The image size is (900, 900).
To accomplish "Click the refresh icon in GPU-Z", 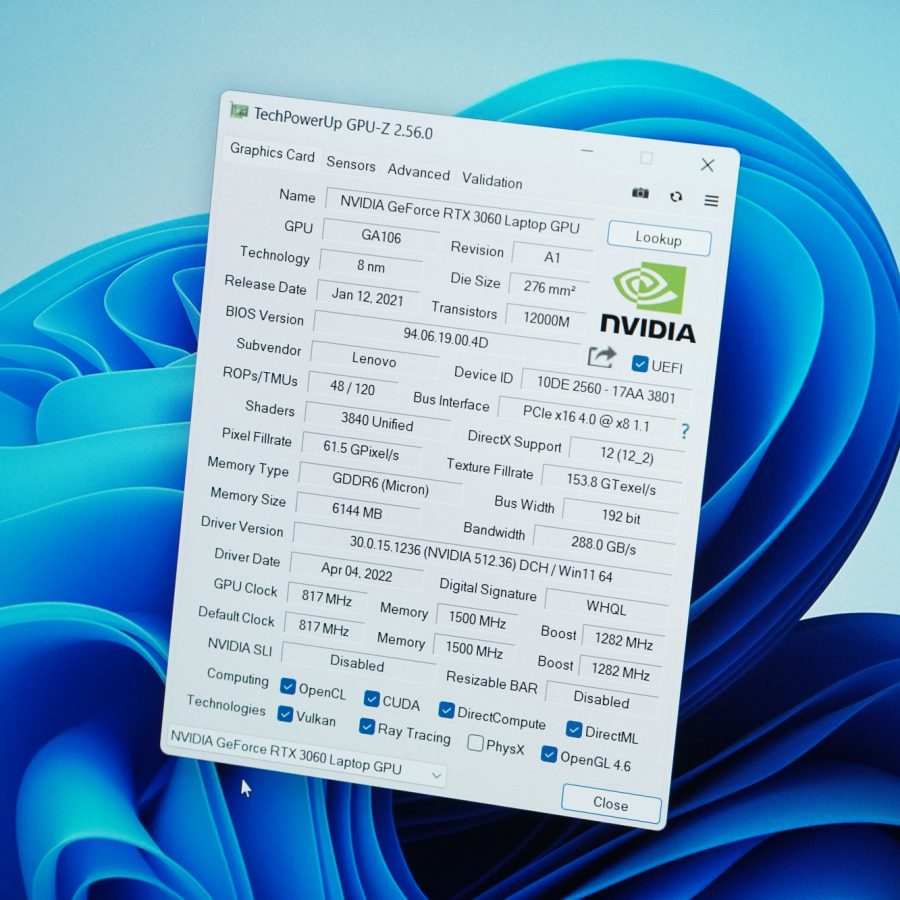I will click(x=676, y=196).
